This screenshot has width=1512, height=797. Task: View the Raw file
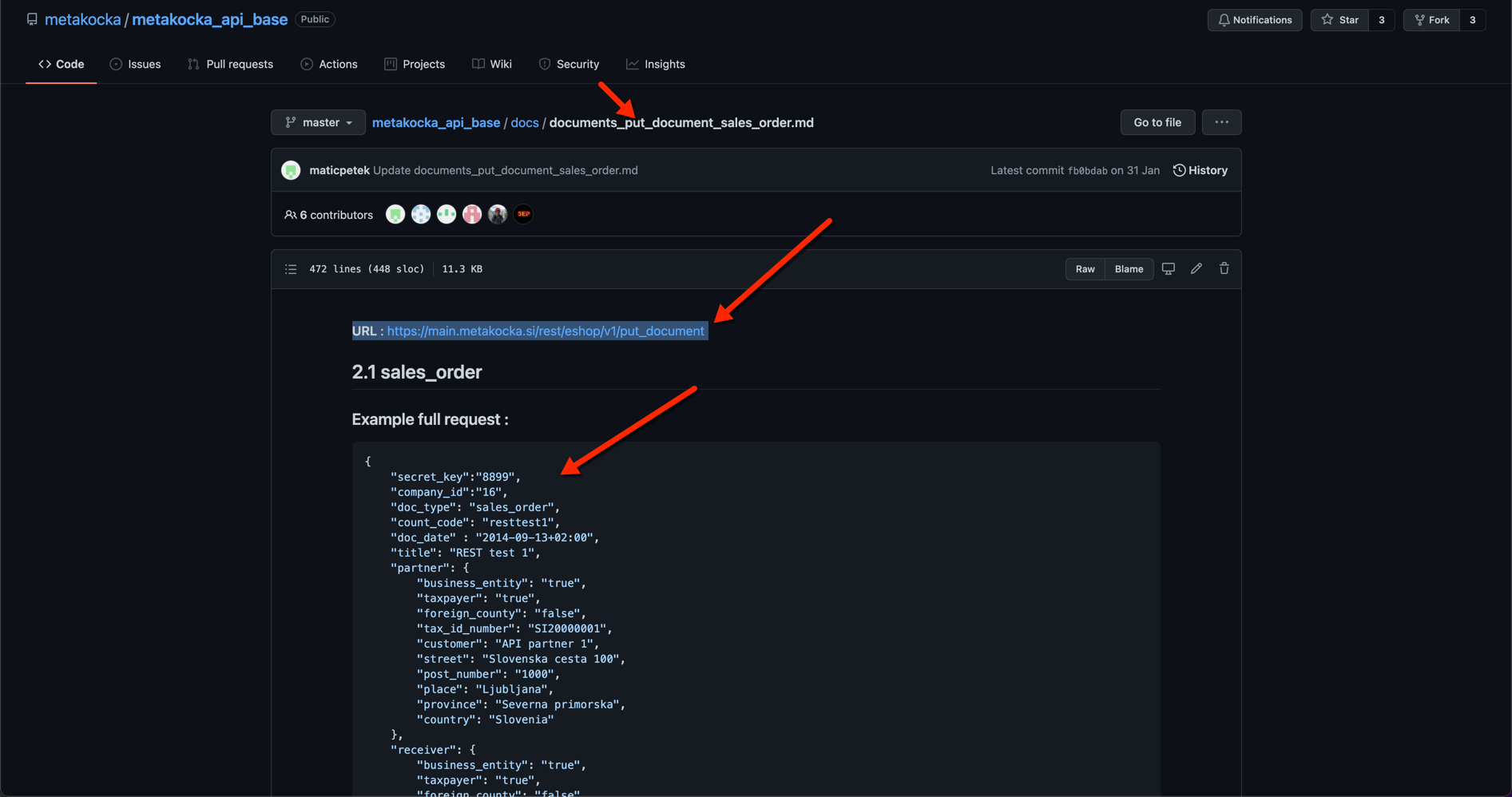[x=1085, y=269]
